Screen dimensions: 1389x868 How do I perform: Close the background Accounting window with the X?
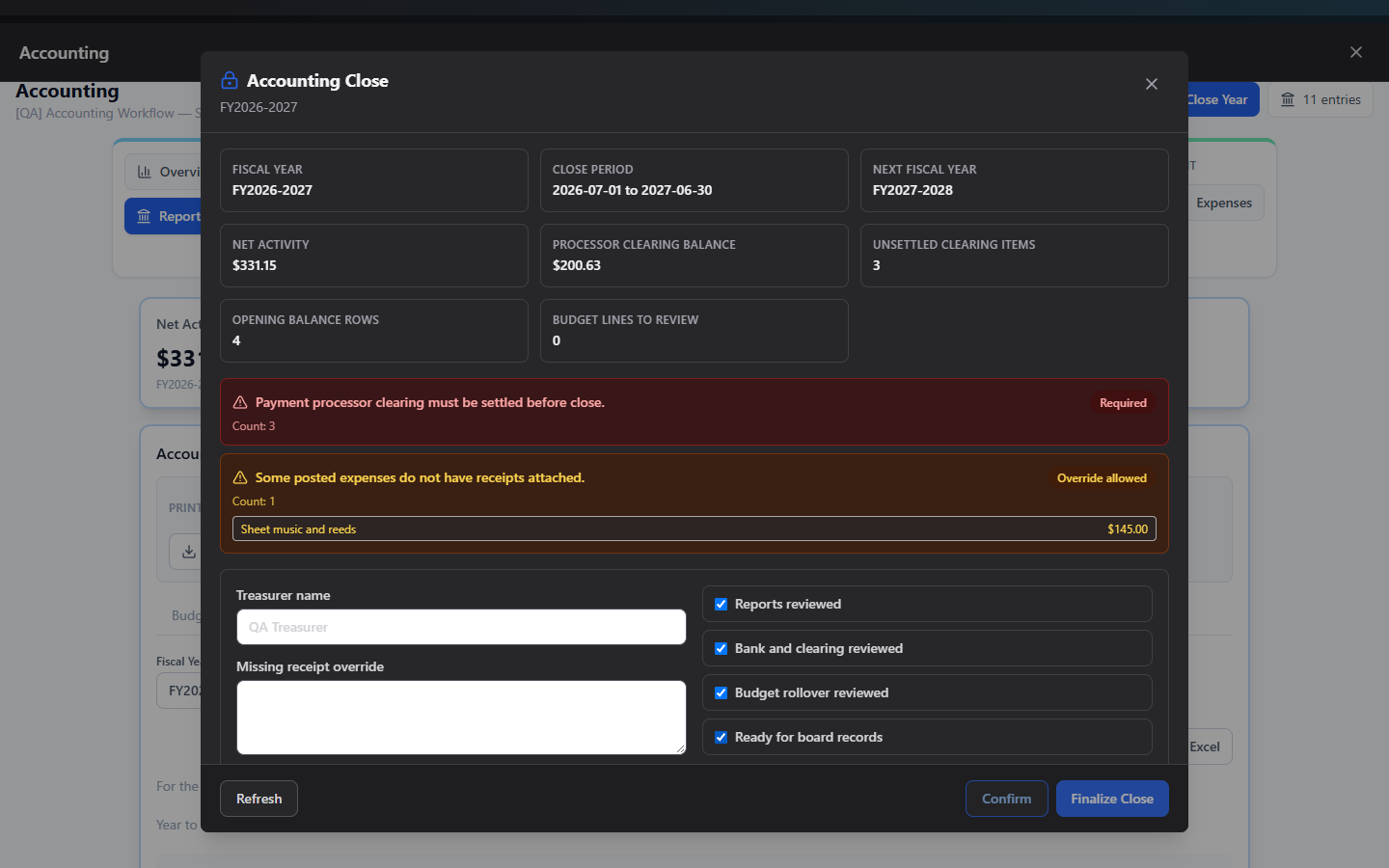(x=1356, y=52)
